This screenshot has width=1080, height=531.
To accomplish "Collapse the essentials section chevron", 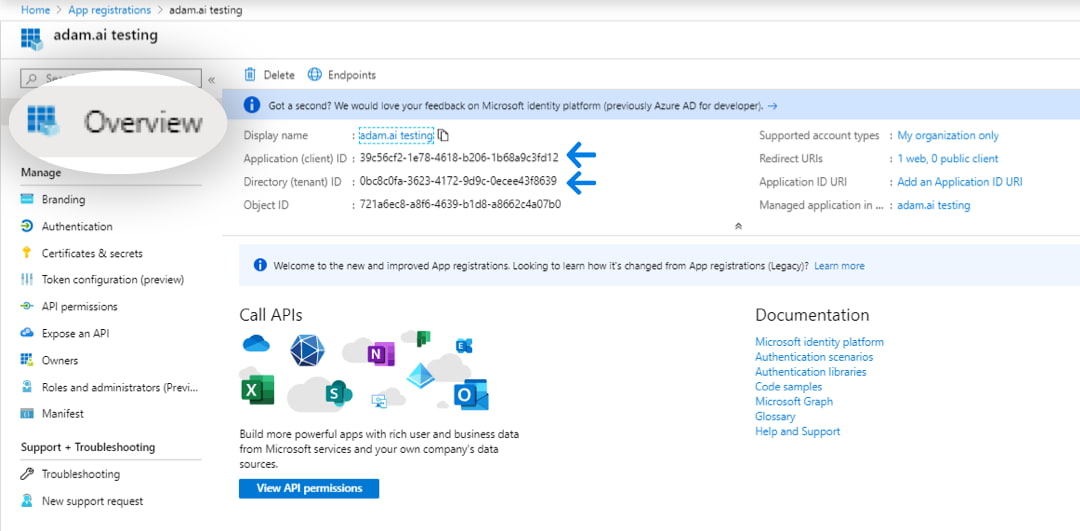I will coord(738,225).
